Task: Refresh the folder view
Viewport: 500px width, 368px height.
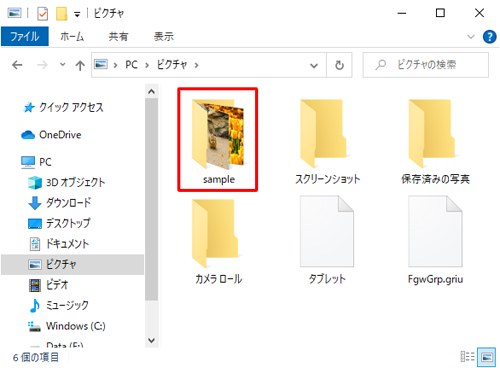Action: (x=339, y=65)
